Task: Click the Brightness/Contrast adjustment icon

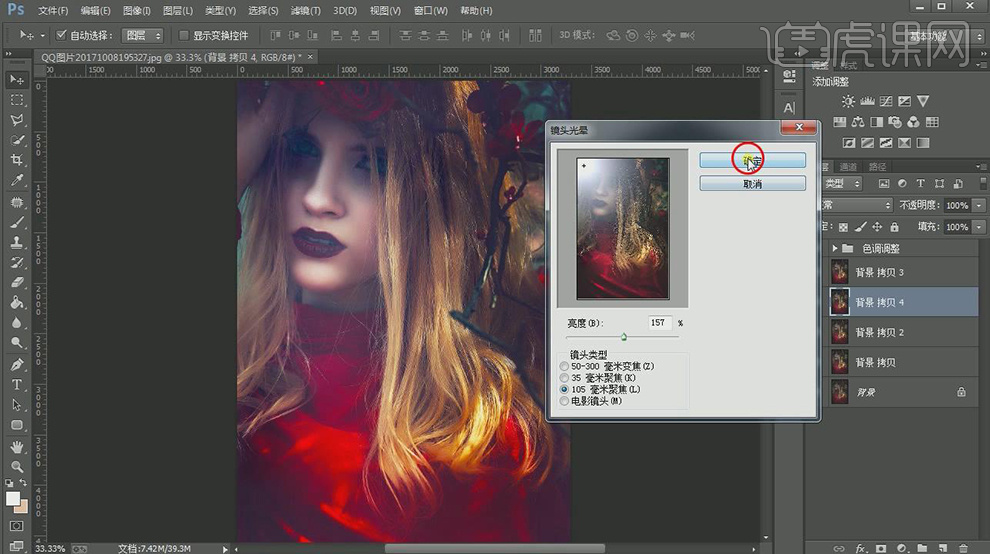Action: click(848, 101)
